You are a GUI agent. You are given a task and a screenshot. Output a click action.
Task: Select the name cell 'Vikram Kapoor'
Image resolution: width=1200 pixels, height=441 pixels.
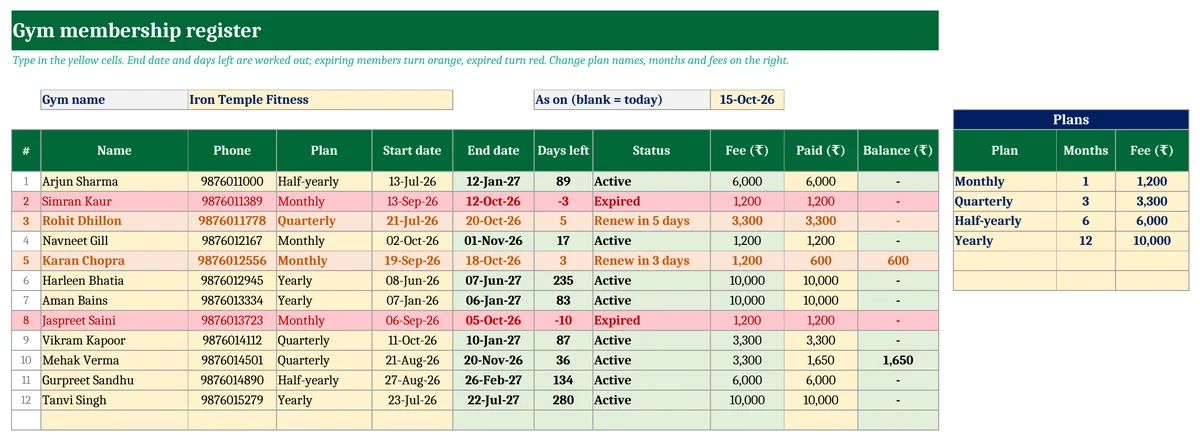coord(114,341)
